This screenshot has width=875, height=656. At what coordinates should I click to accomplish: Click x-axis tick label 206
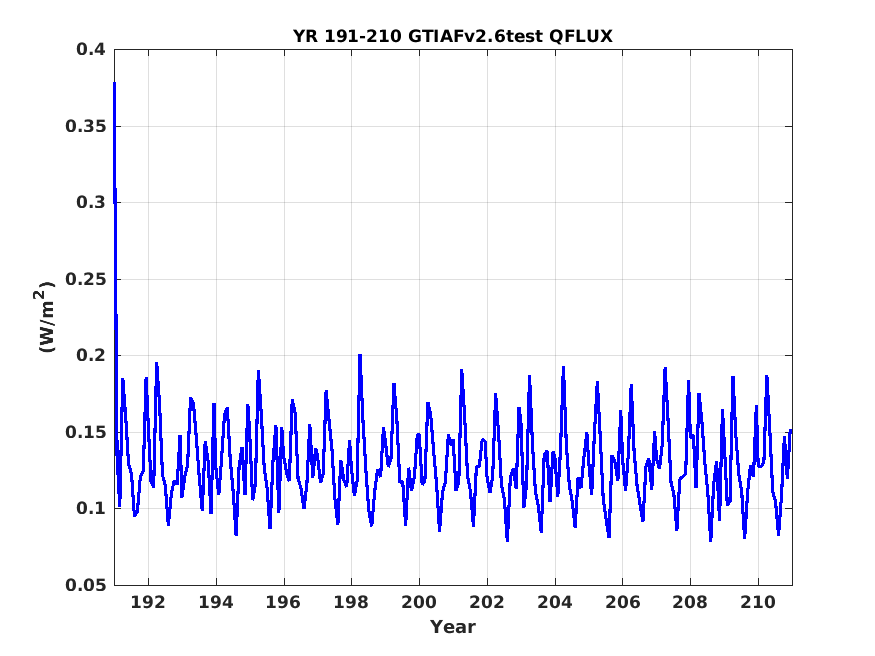622,602
